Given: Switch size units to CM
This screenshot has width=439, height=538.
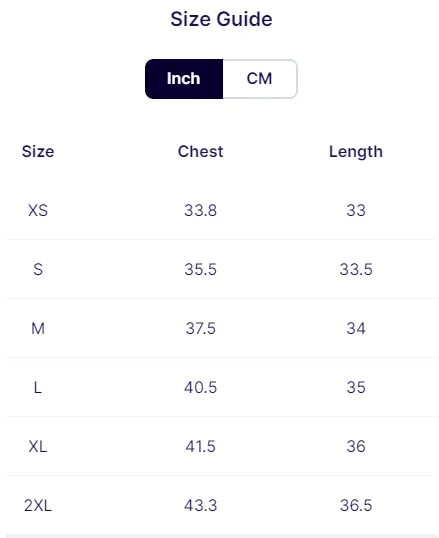Looking at the screenshot, I should 260,79.
